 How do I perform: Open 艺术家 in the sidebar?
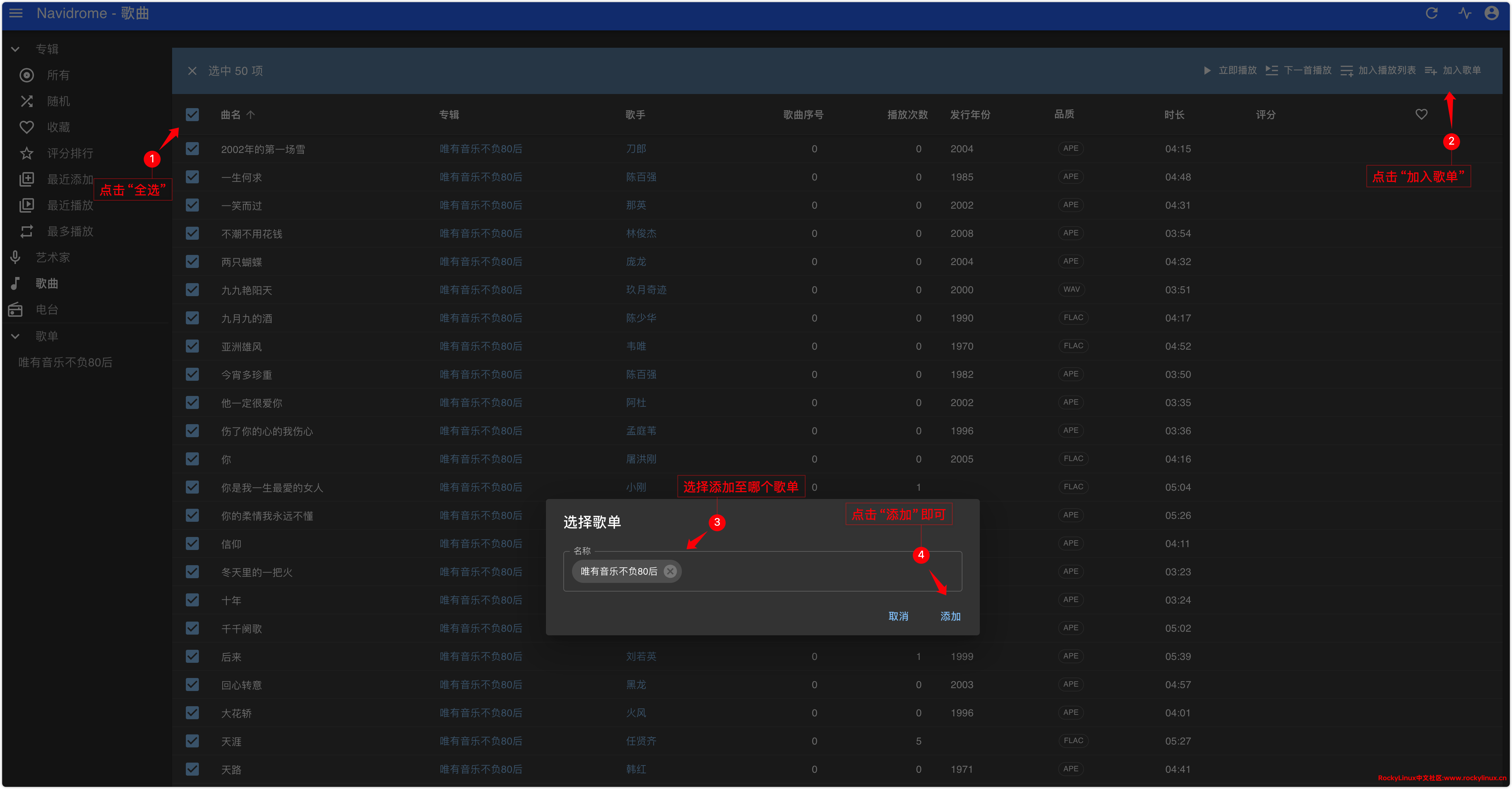point(52,257)
